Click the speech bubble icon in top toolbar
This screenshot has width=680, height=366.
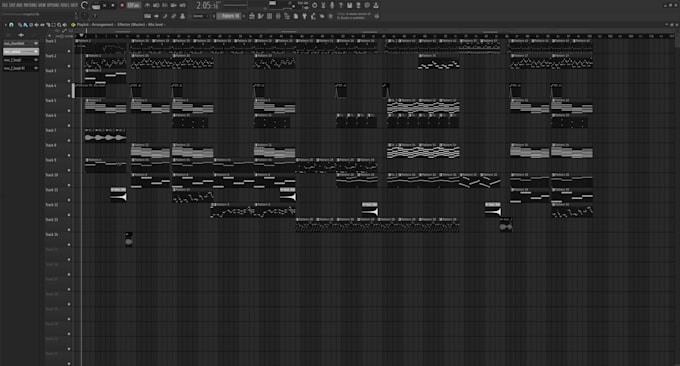pyautogui.click(x=367, y=5)
